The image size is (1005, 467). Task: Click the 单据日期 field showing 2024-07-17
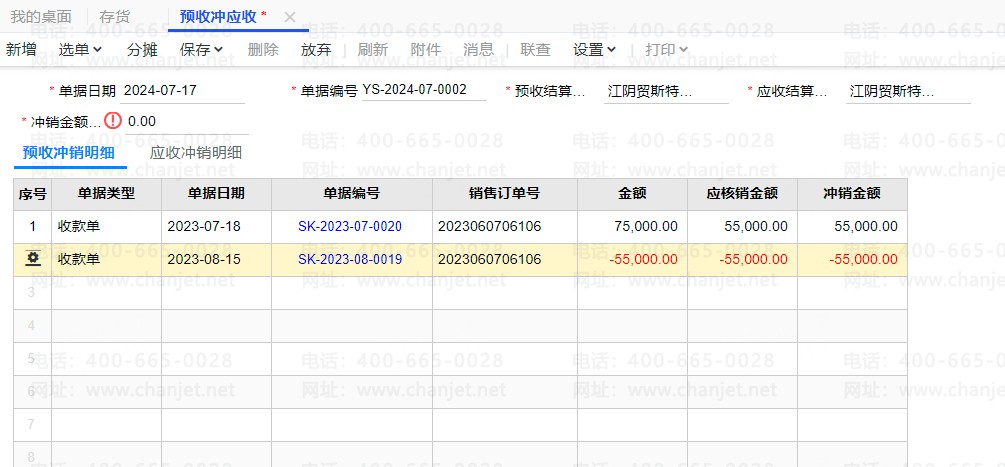(x=183, y=90)
